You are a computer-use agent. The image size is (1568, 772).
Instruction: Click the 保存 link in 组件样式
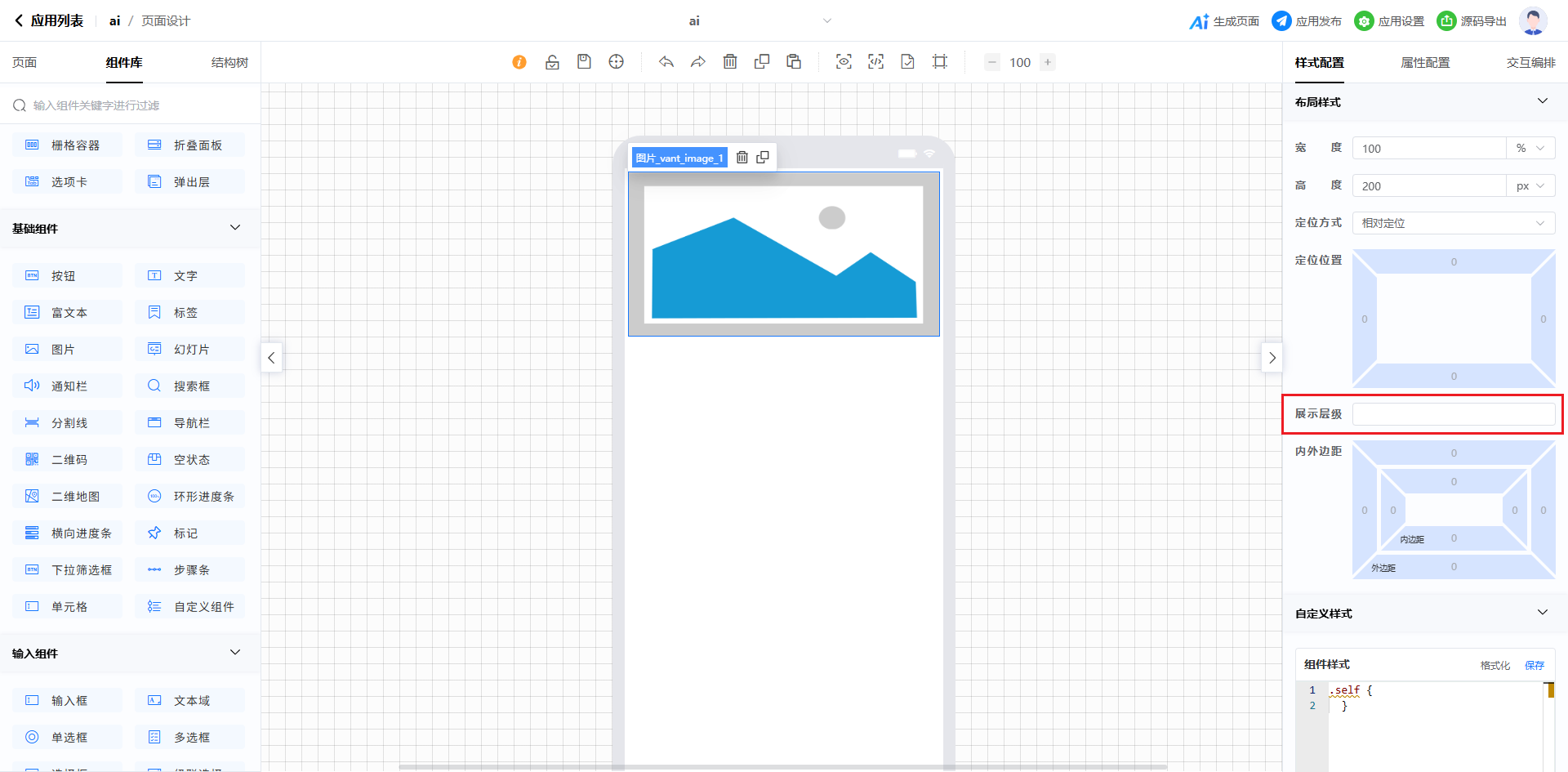tap(1535, 666)
